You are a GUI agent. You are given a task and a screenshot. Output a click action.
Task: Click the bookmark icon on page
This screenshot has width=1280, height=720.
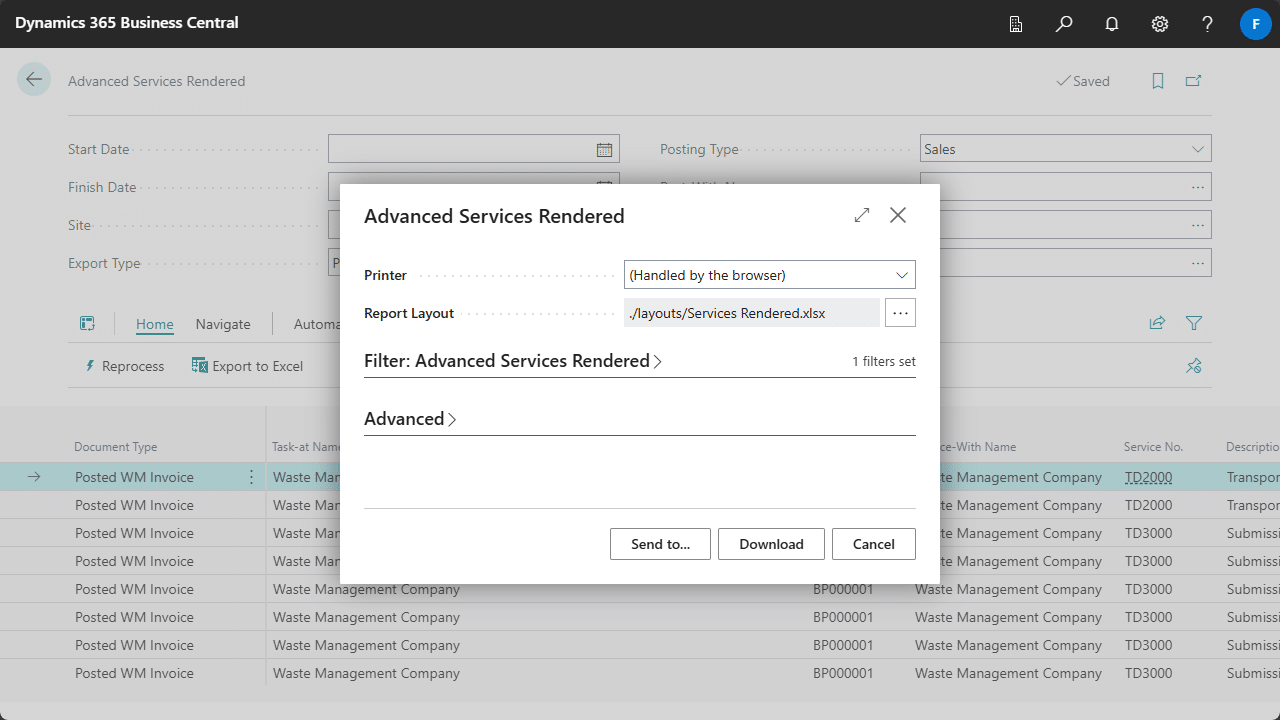point(1158,81)
